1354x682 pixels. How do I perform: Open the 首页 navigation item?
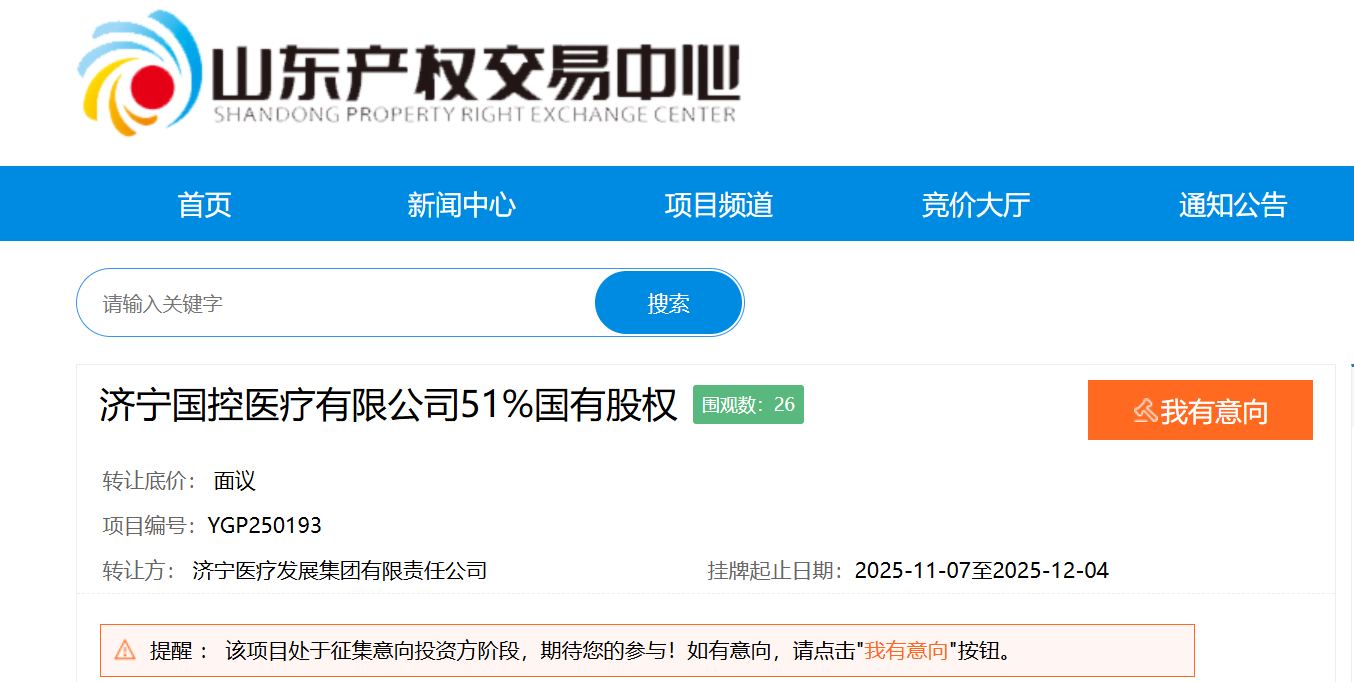point(204,205)
